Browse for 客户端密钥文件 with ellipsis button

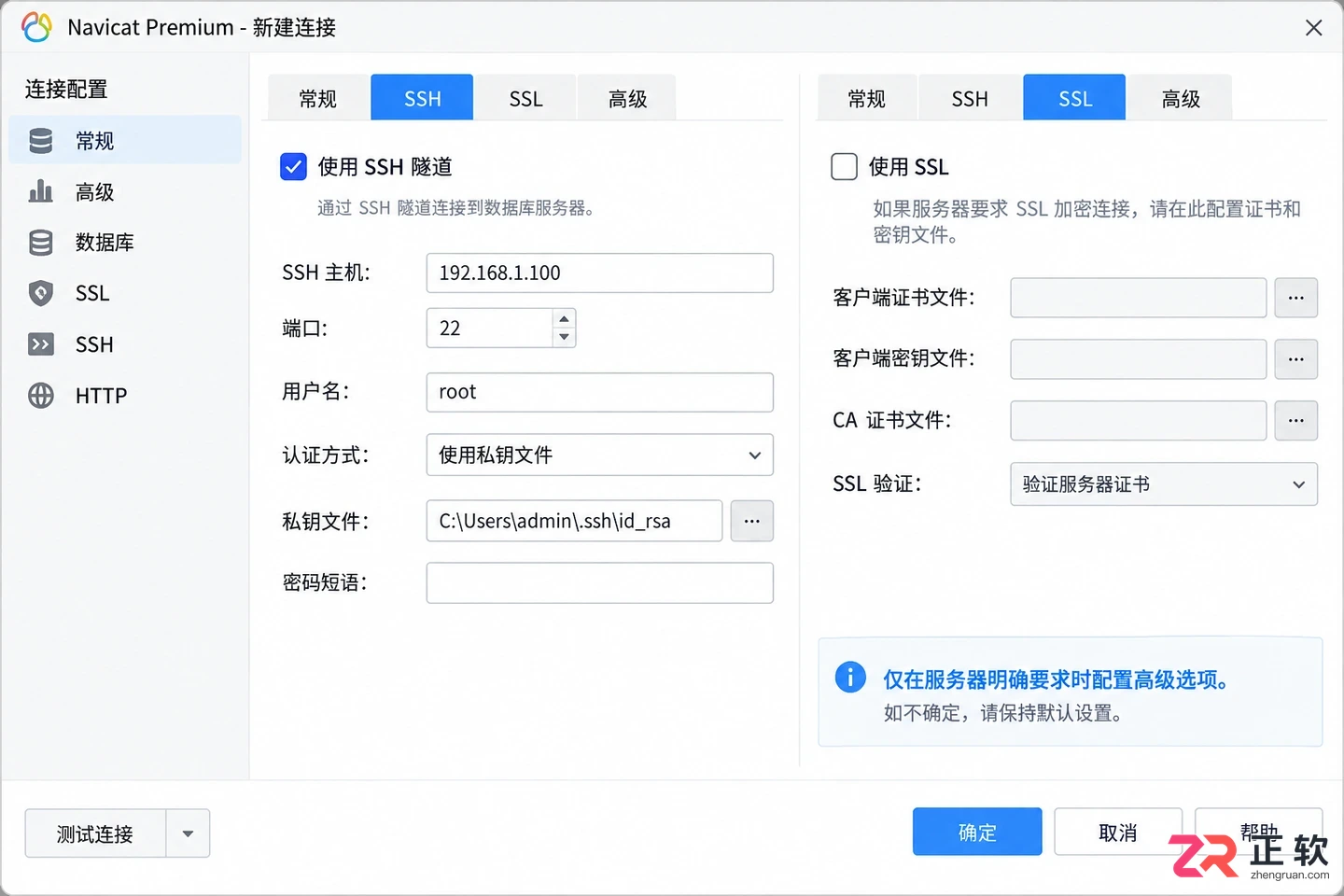[x=1296, y=359]
